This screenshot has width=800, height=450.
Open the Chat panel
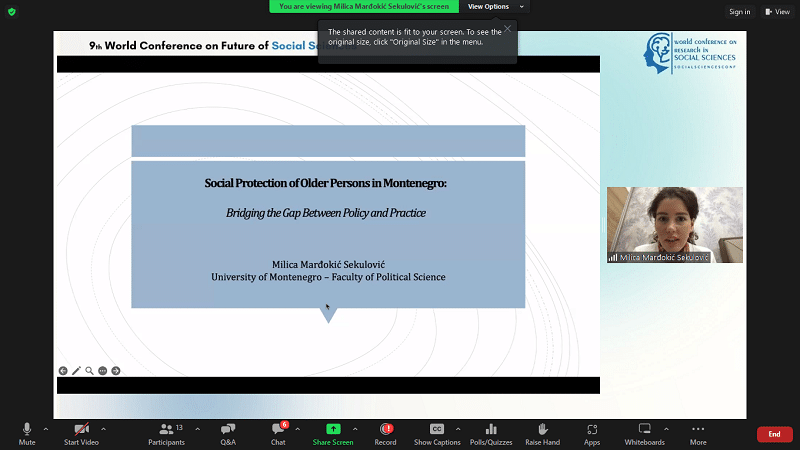pos(278,432)
